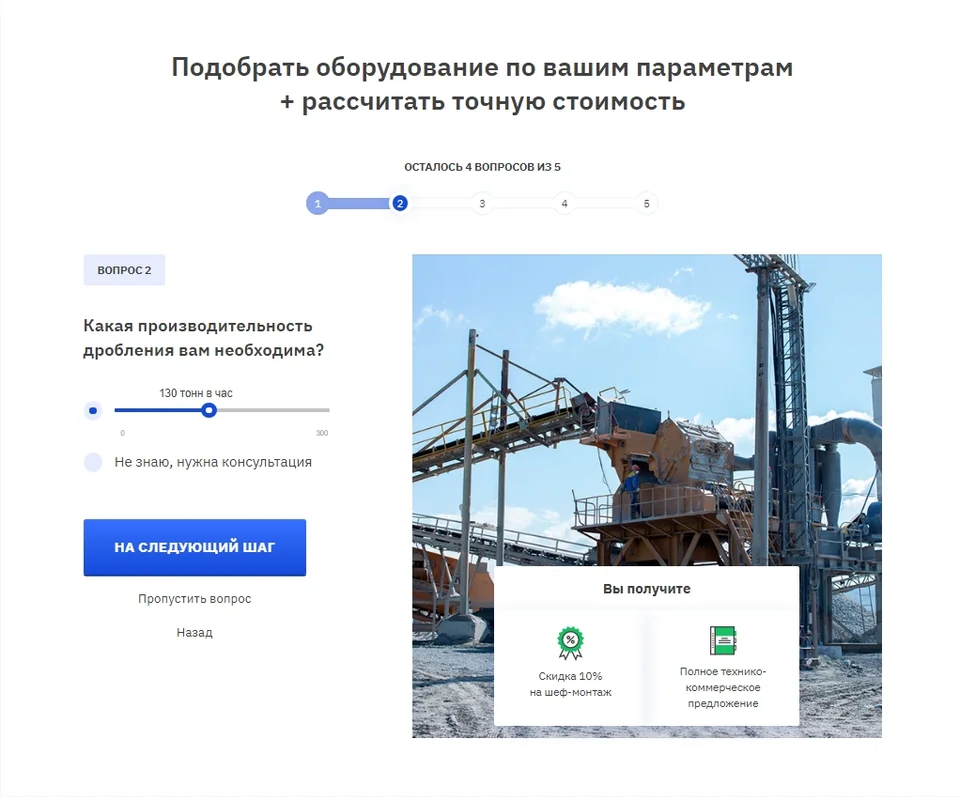Go to step 5 in the progress bar
960x797 pixels.
pyautogui.click(x=647, y=204)
